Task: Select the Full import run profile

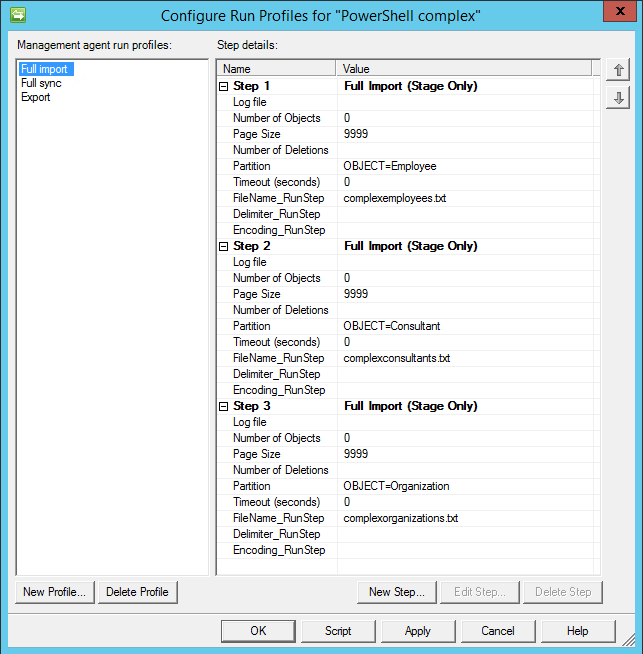Action: [x=46, y=69]
